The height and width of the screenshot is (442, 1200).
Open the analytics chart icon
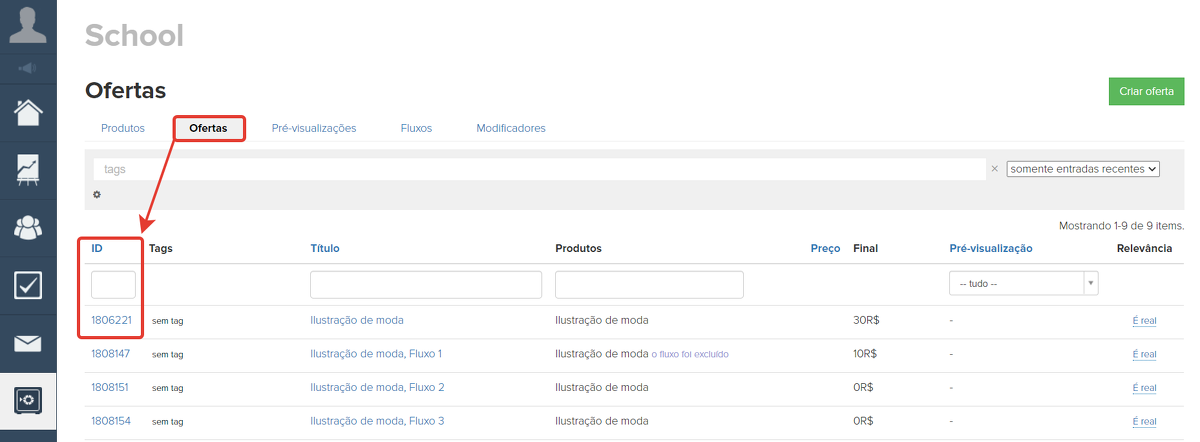[28, 169]
